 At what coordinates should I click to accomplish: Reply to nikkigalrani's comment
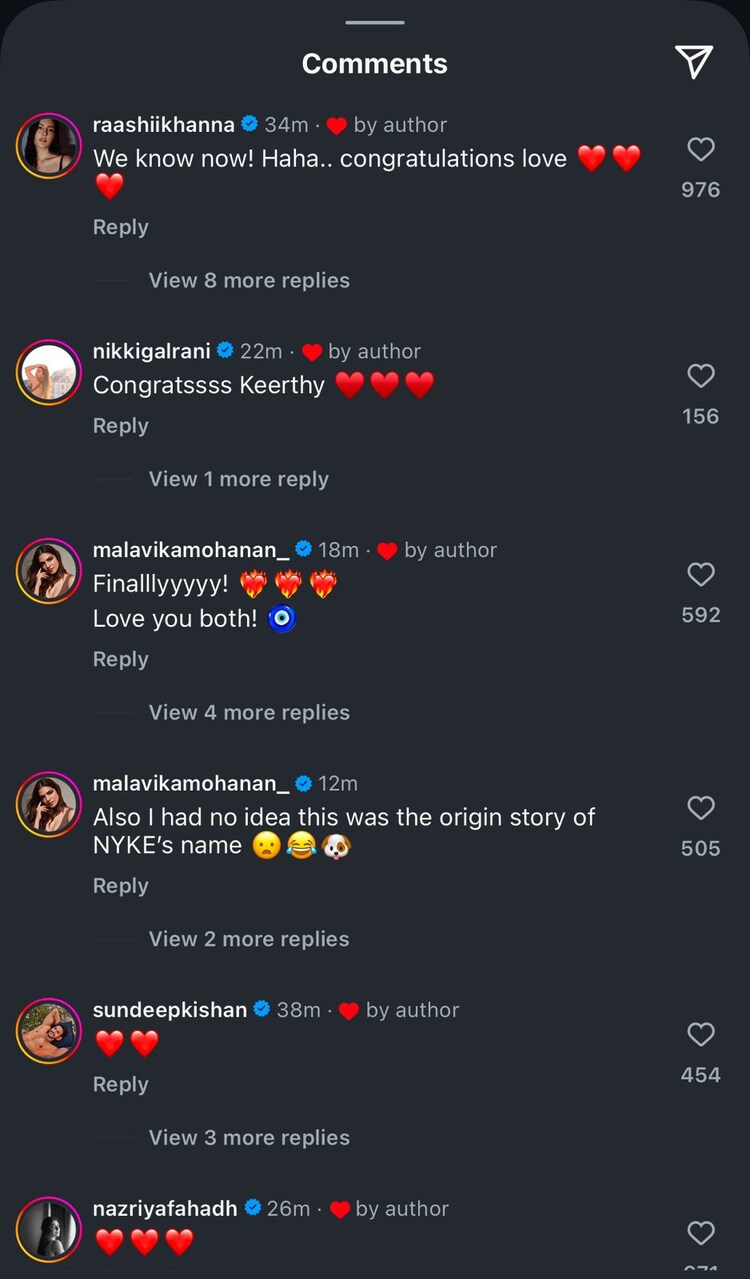click(120, 426)
